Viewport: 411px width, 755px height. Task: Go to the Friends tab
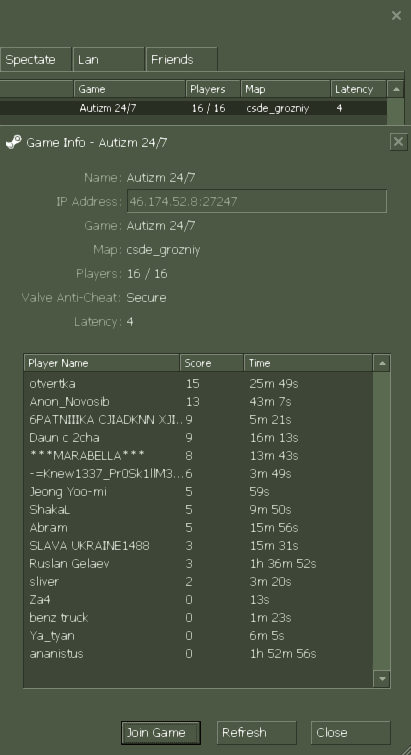click(181, 60)
